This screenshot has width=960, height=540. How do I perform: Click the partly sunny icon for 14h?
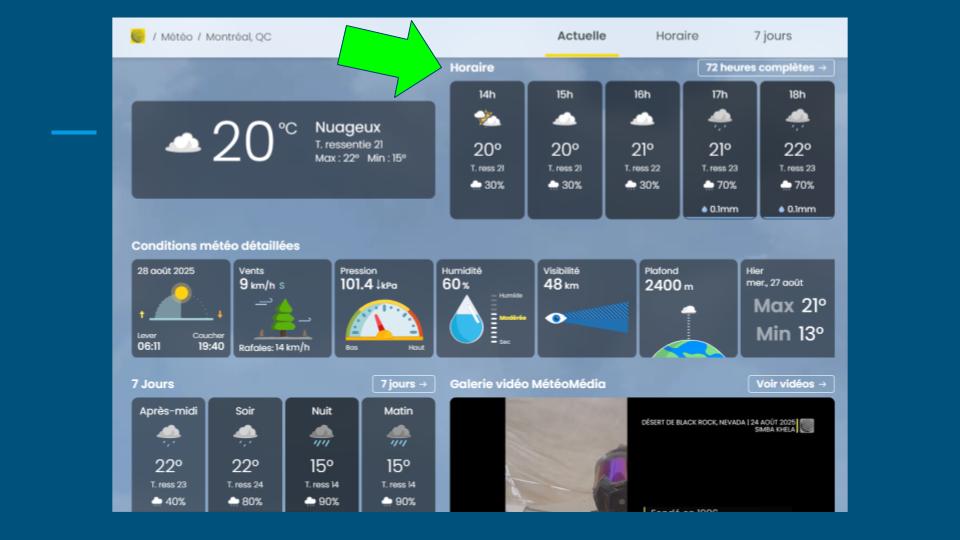(x=487, y=119)
